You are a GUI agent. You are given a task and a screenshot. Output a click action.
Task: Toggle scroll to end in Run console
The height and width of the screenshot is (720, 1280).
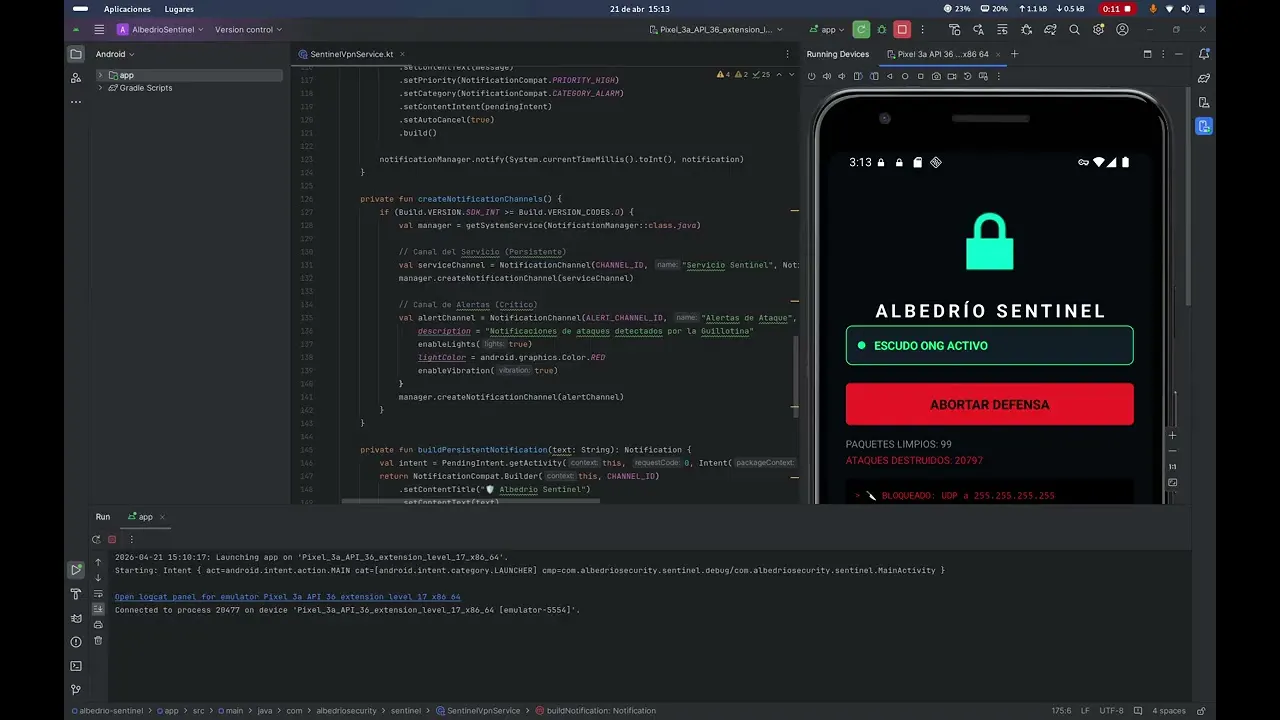[98, 609]
